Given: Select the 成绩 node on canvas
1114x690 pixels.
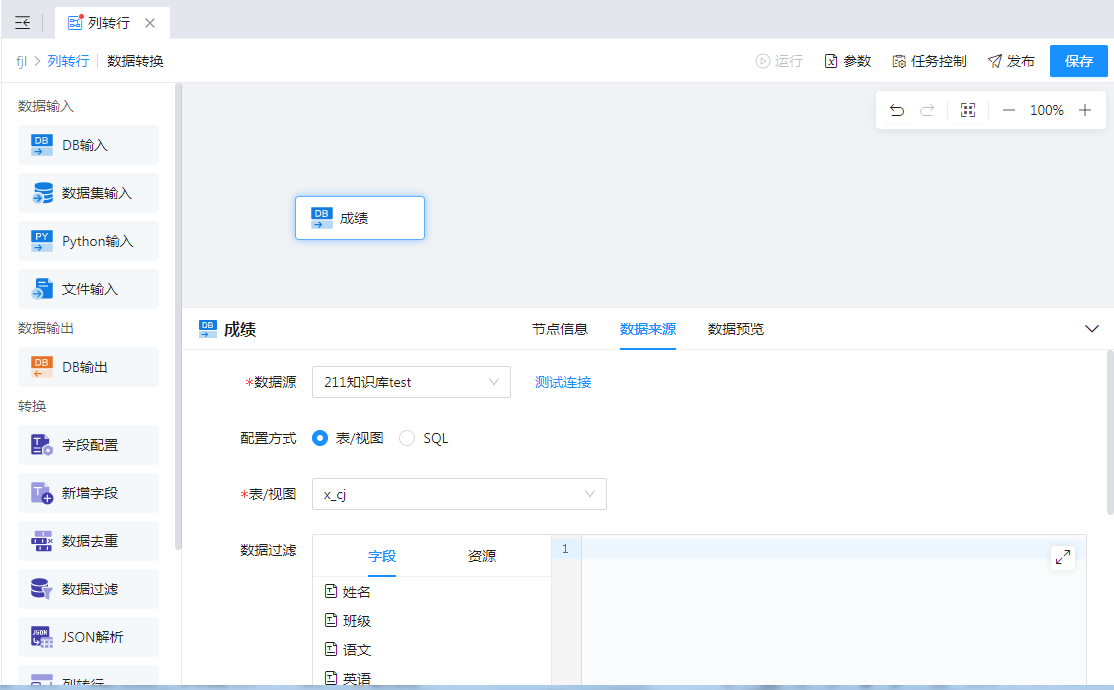Looking at the screenshot, I should coord(360,218).
